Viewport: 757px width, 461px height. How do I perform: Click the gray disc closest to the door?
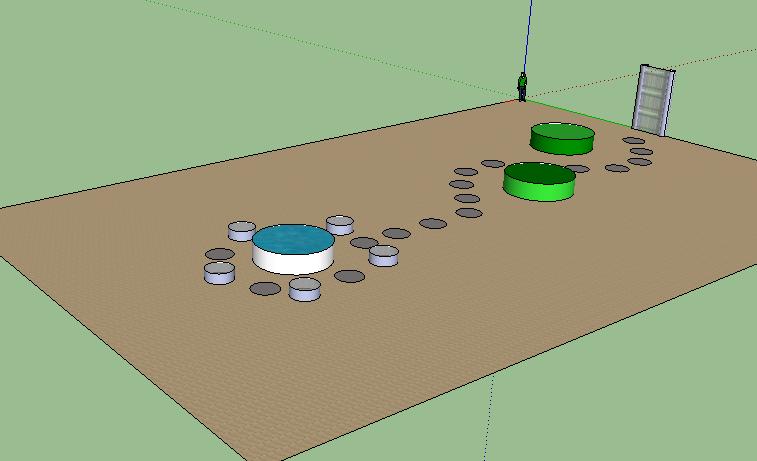(x=634, y=141)
